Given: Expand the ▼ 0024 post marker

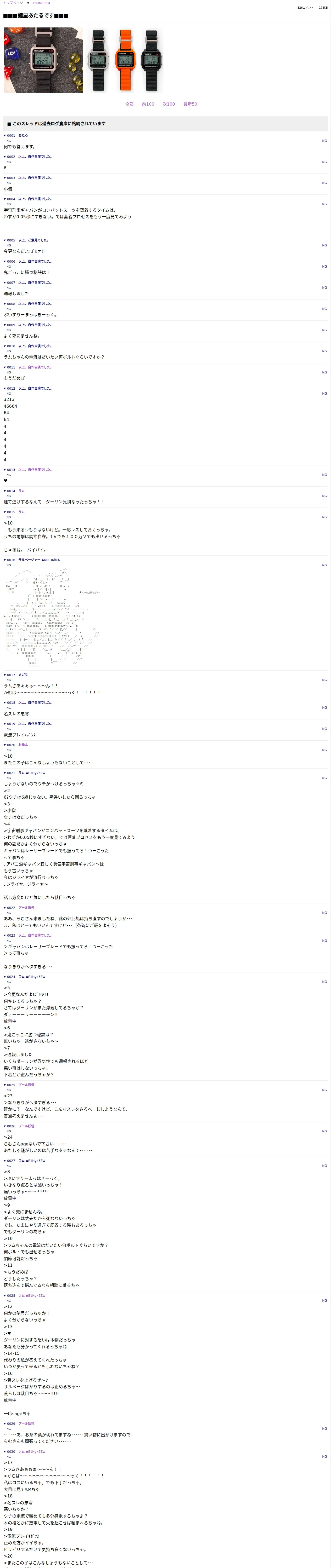Looking at the screenshot, I should coord(10,977).
